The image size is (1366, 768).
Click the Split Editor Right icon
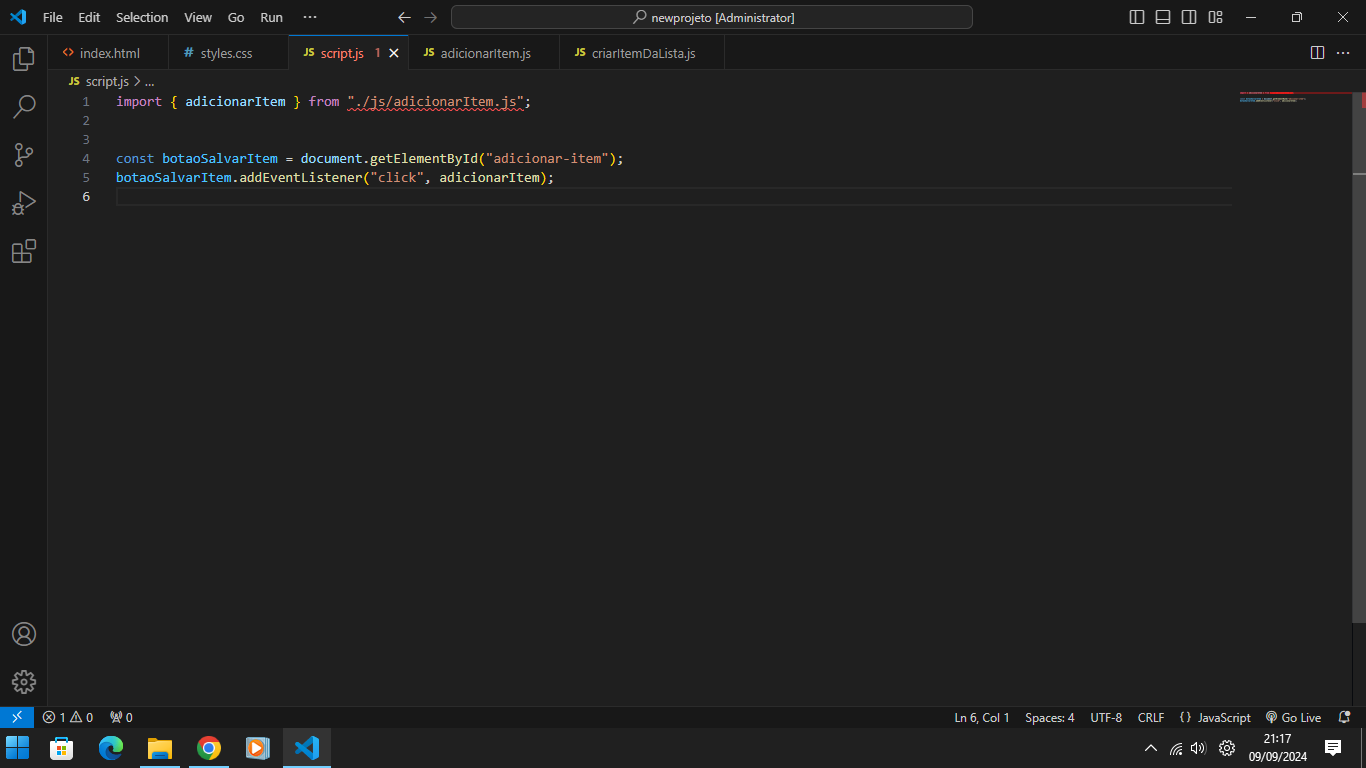(x=1317, y=53)
